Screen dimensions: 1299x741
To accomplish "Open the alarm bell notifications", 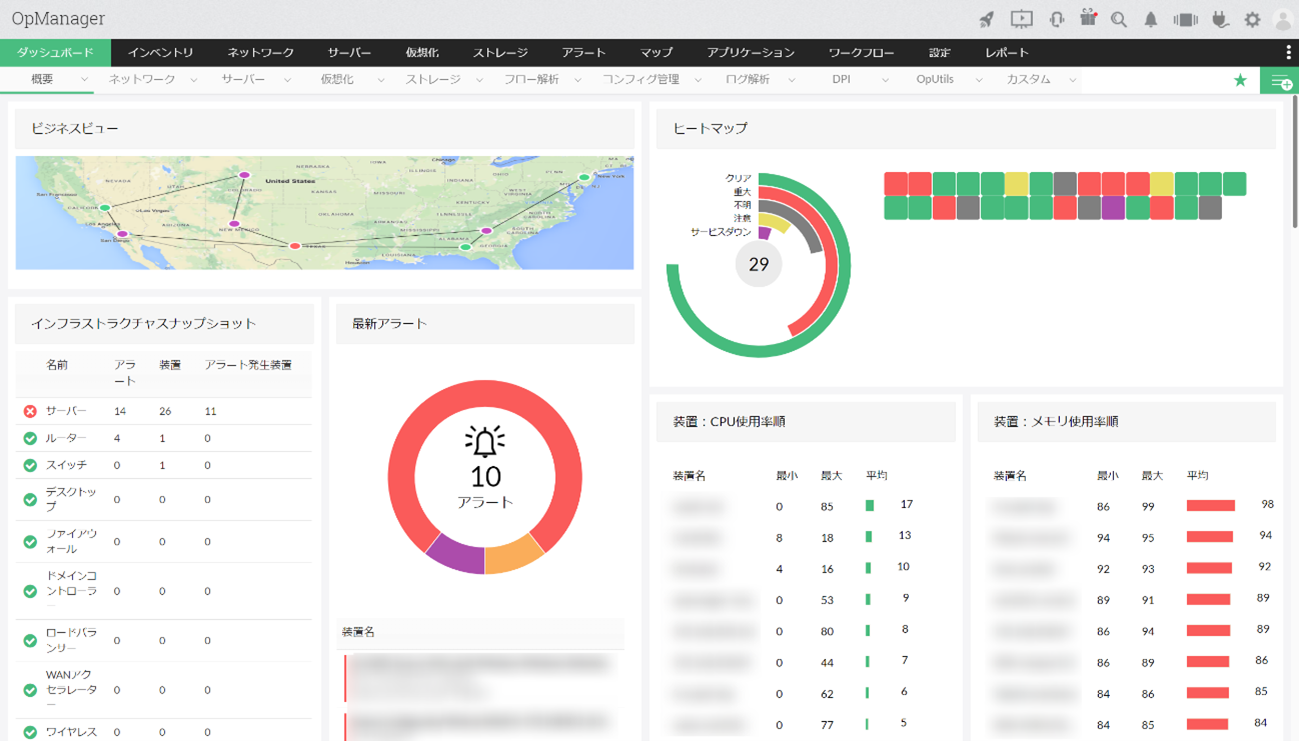I will pos(1151,19).
